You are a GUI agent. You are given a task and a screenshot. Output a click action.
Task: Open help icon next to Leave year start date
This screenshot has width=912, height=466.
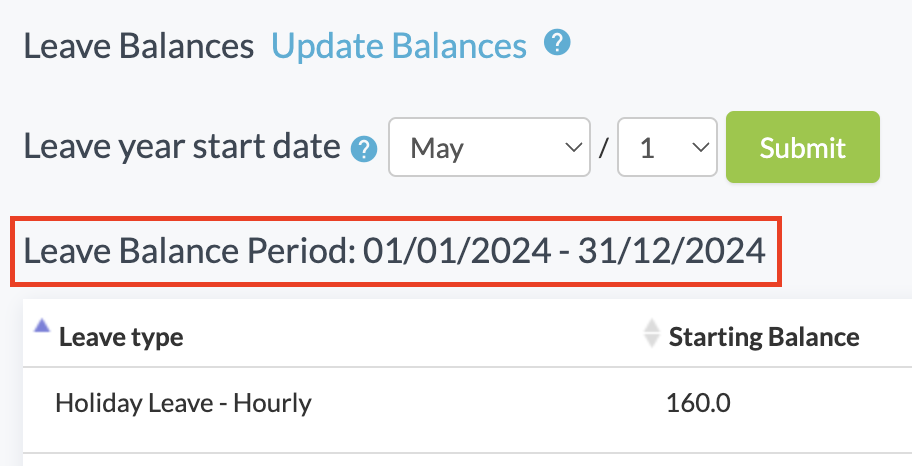click(364, 149)
